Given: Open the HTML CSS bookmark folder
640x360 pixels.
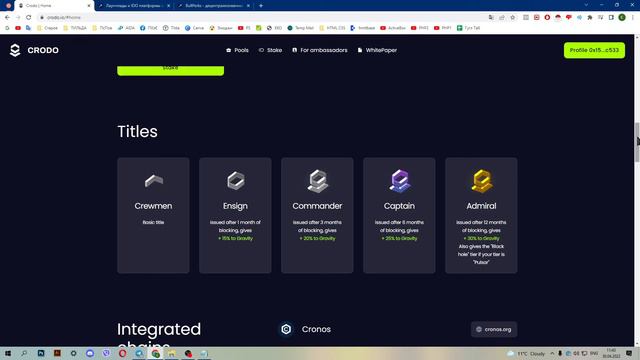Looking at the screenshot, I should pos(332,28).
